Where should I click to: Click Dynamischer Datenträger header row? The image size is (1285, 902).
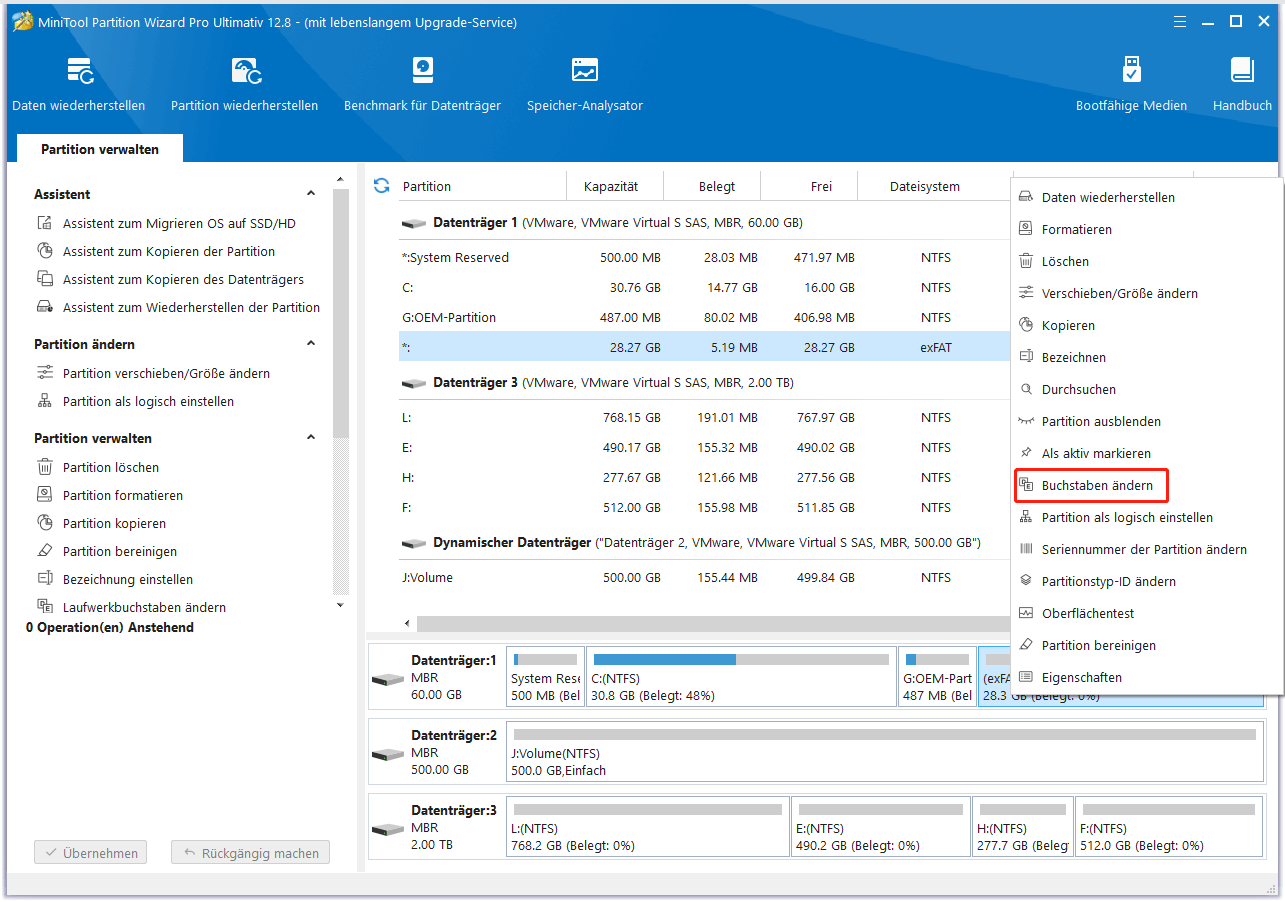(x=704, y=543)
